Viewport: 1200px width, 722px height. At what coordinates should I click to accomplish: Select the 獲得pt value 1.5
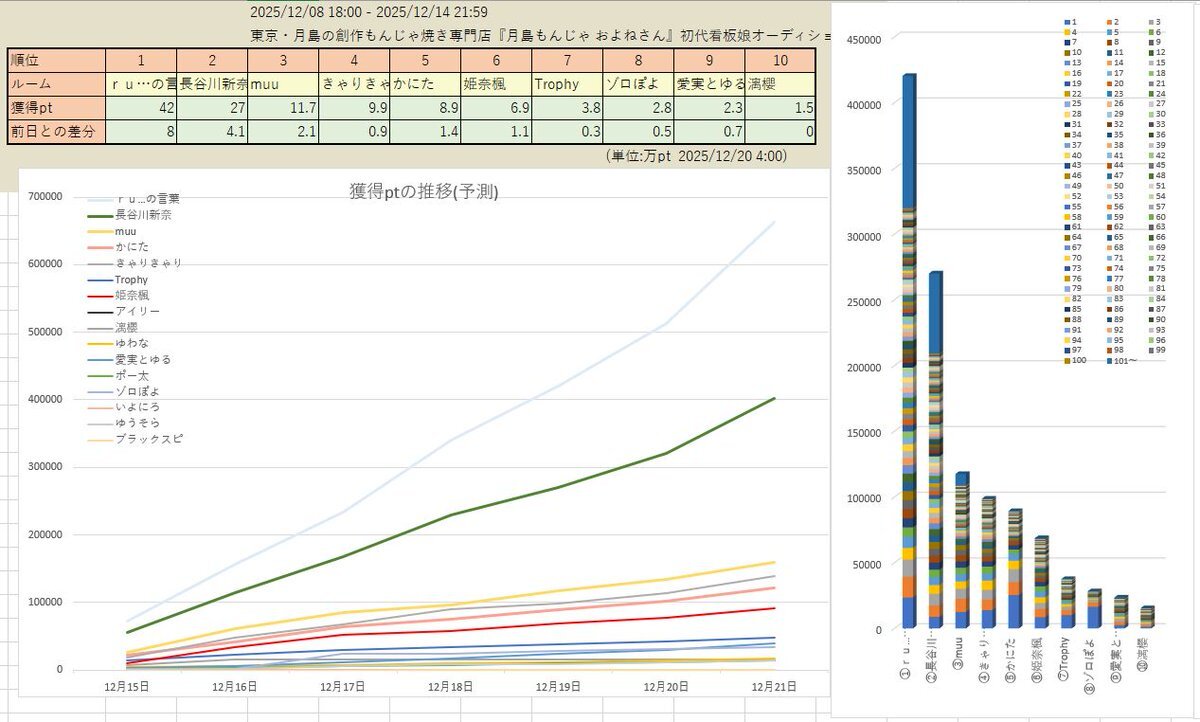pyautogui.click(x=778, y=107)
